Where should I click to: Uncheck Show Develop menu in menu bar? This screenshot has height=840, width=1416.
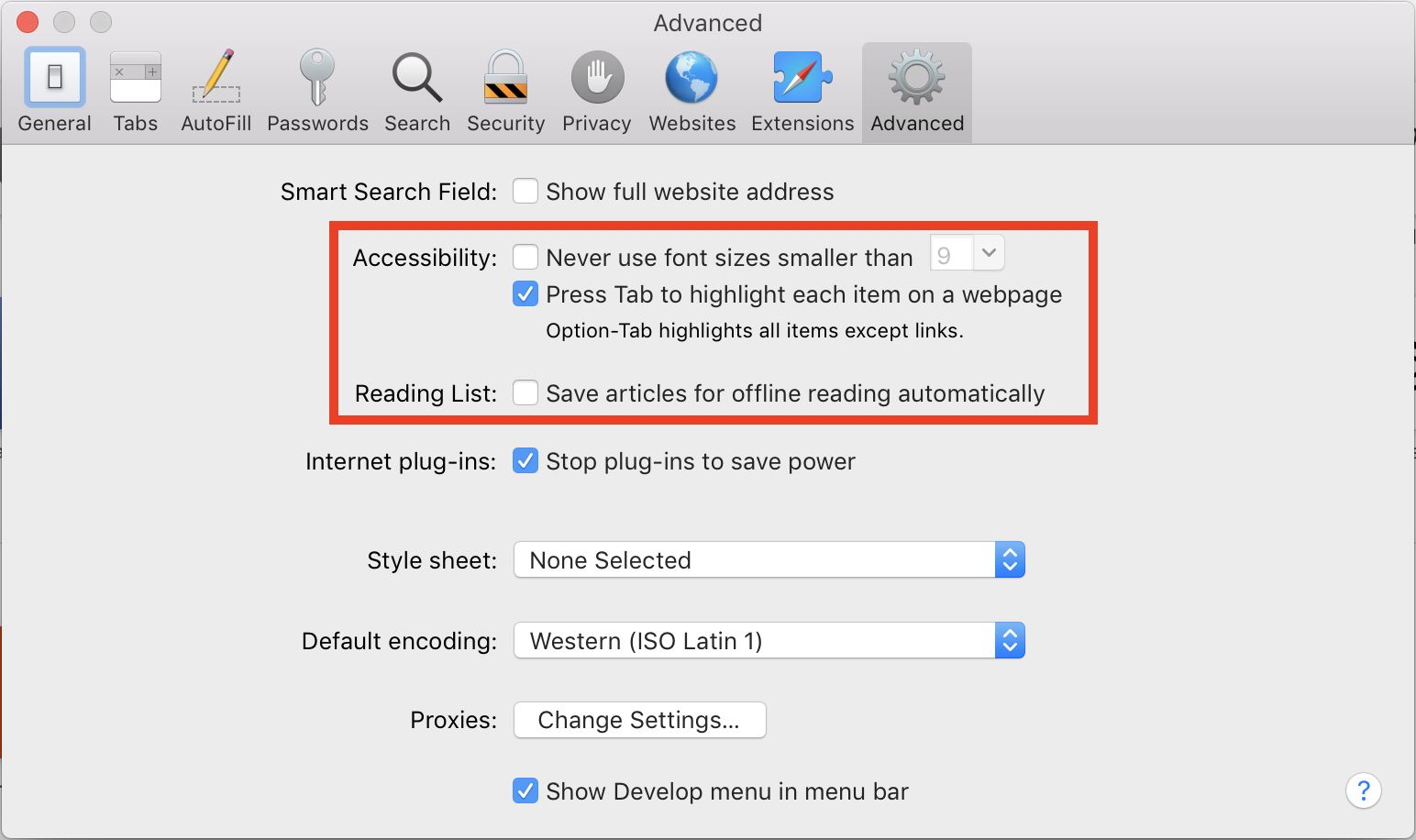tap(525, 790)
